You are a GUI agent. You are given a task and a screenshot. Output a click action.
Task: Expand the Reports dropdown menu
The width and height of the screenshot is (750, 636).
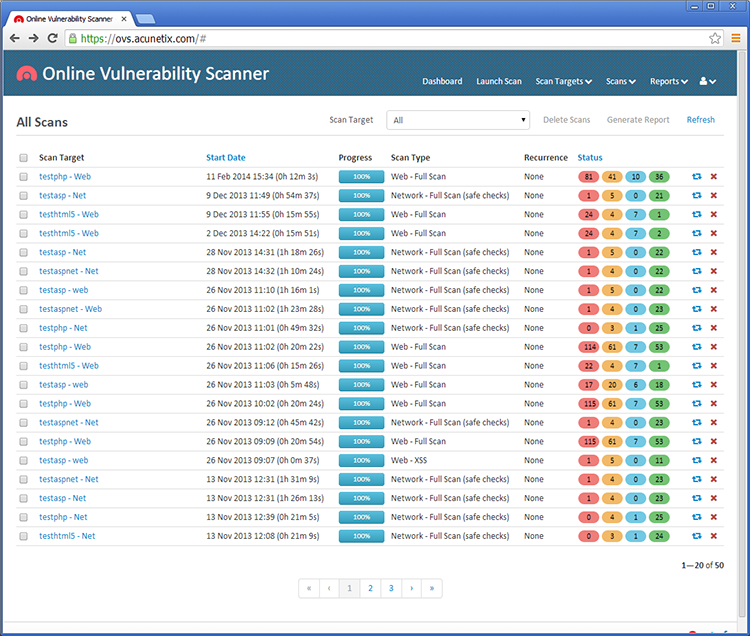[x=668, y=81]
